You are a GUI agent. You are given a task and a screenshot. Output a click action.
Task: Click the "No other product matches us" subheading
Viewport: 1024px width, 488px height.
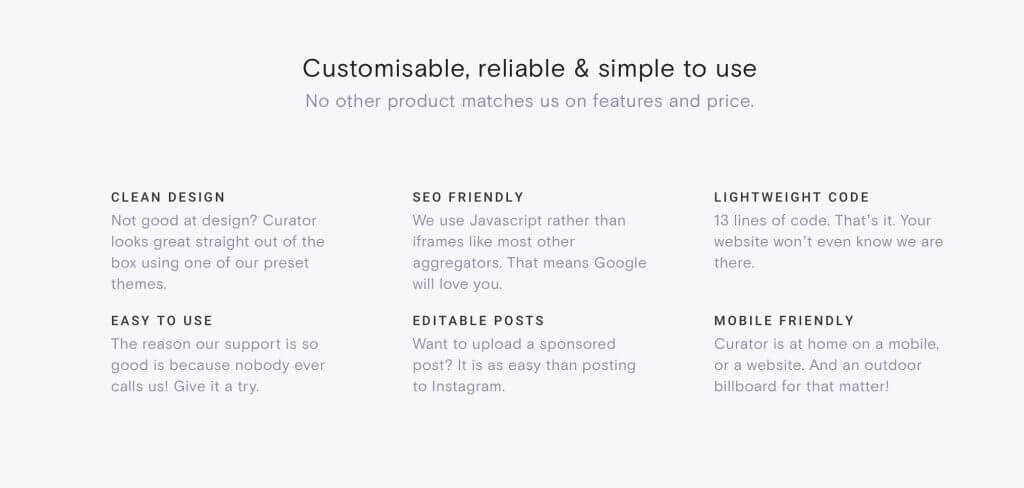pyautogui.click(x=529, y=101)
